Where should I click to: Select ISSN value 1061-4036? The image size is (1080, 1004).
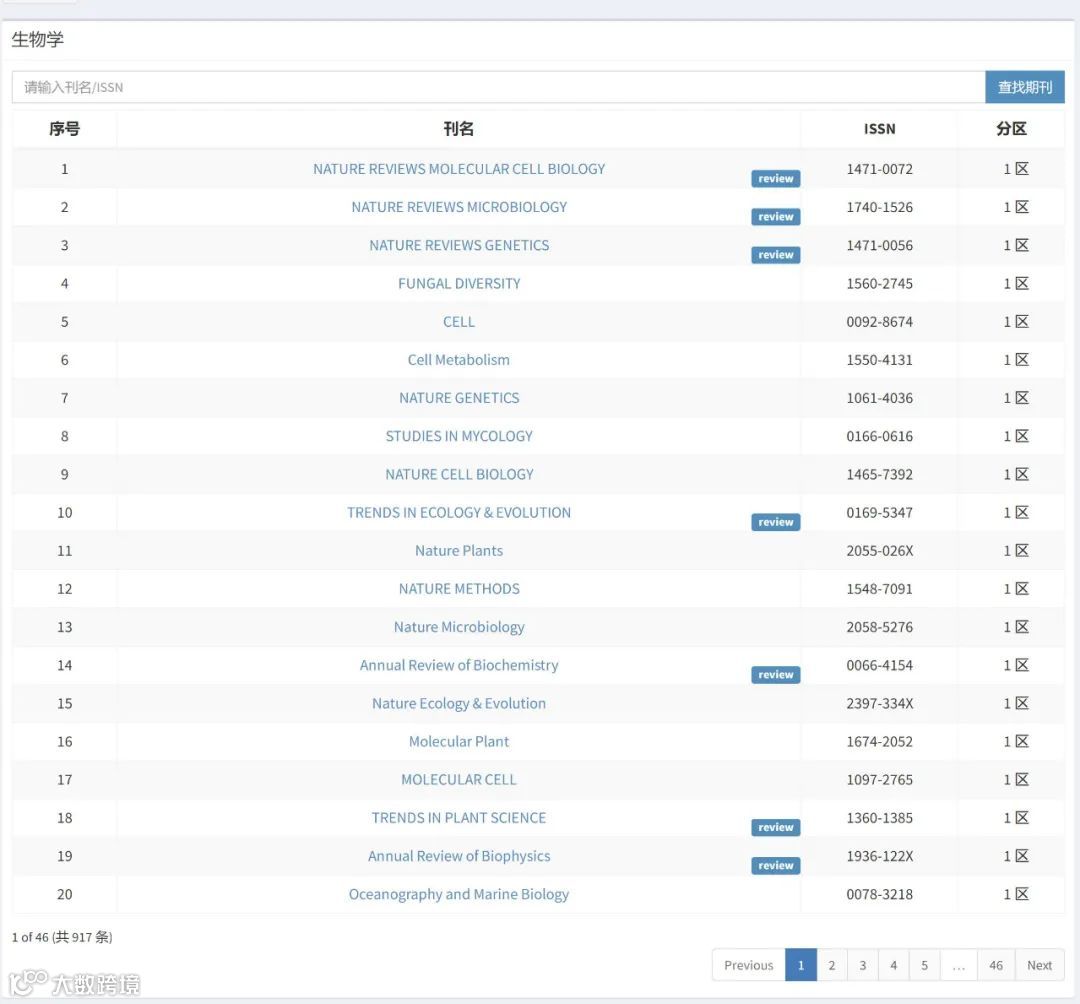880,398
